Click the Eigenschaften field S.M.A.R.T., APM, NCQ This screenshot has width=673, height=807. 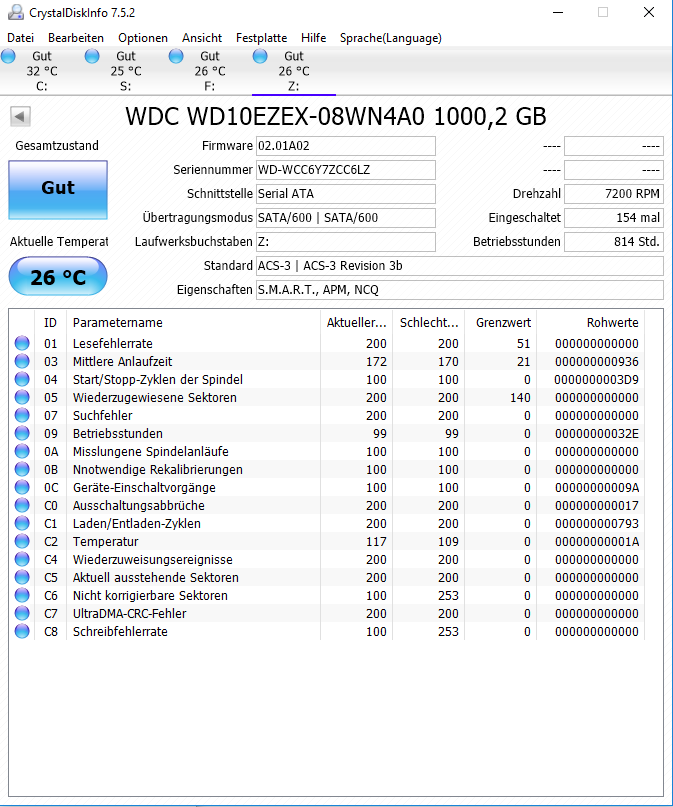pyautogui.click(x=459, y=290)
